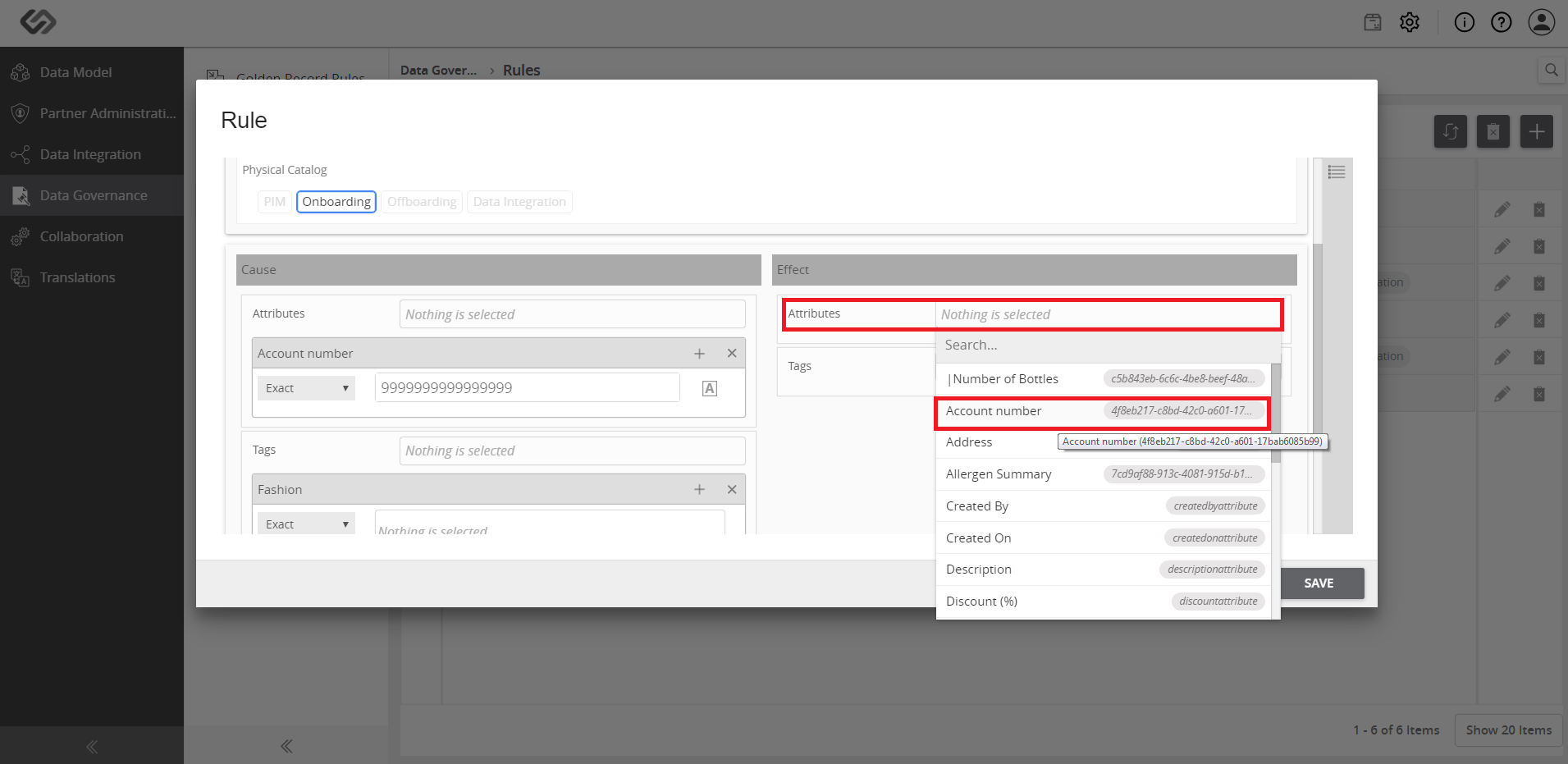
Task: Click the delete clipboard icon button in the toolbar
Action: [x=1493, y=131]
